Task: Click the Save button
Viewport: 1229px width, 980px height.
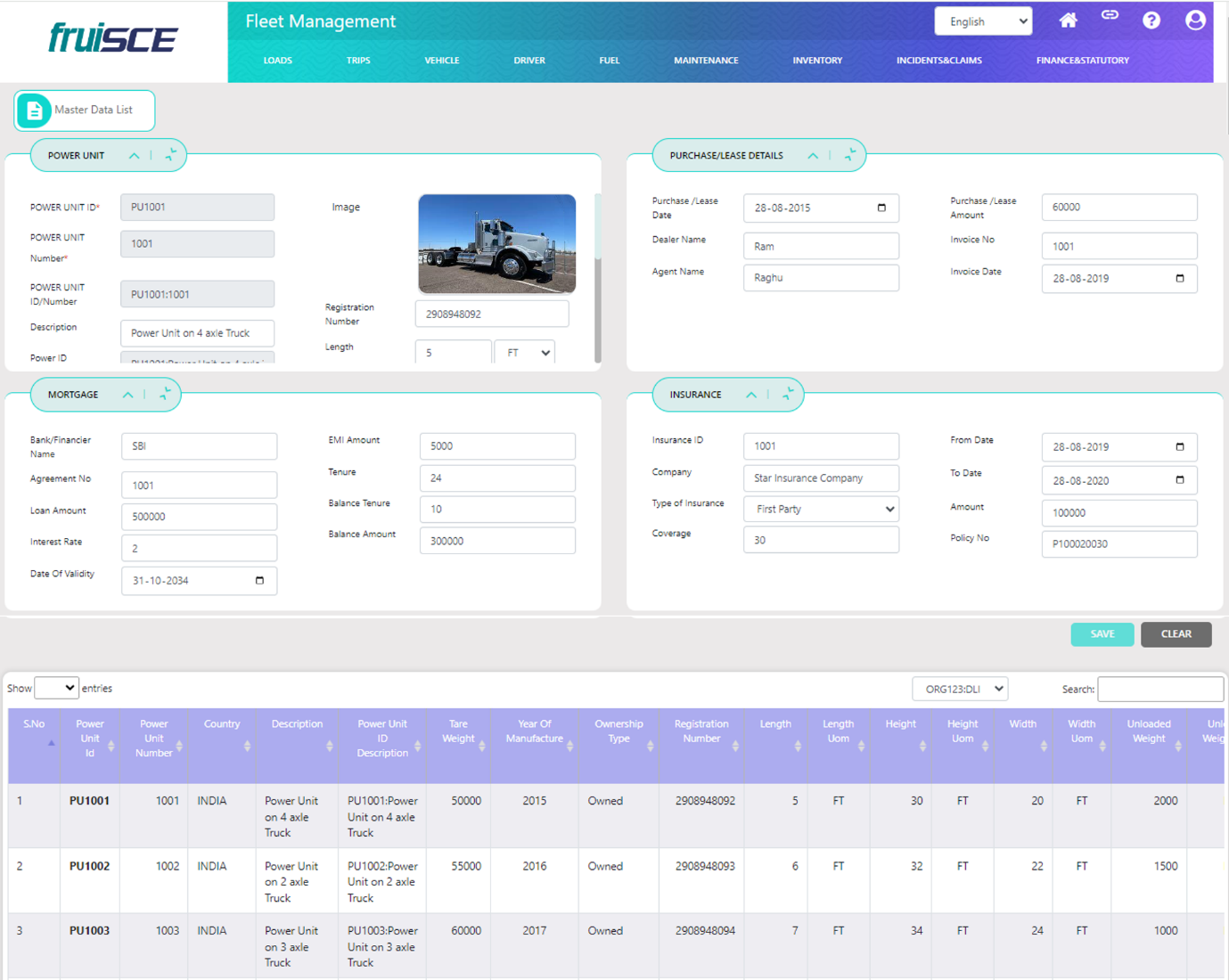Action: point(1102,634)
